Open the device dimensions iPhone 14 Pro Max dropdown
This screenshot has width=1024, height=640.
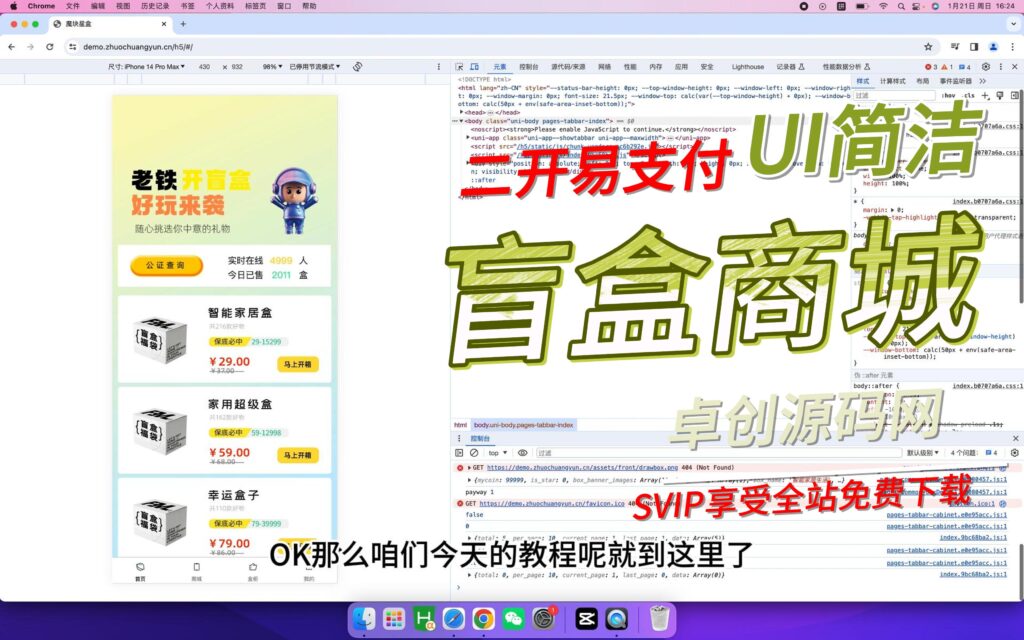tap(146, 67)
